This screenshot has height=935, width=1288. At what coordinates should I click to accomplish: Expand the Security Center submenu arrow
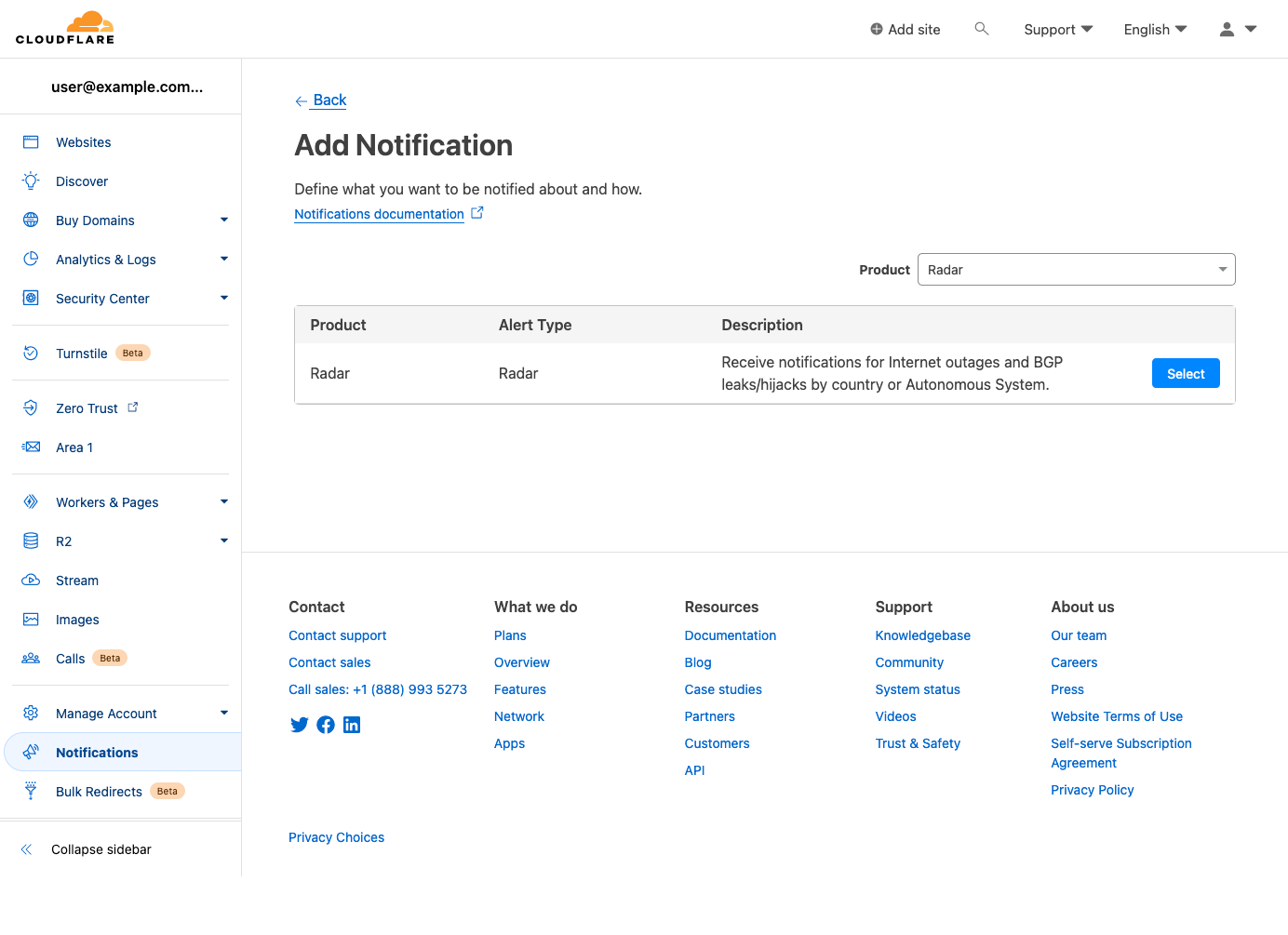coord(224,299)
